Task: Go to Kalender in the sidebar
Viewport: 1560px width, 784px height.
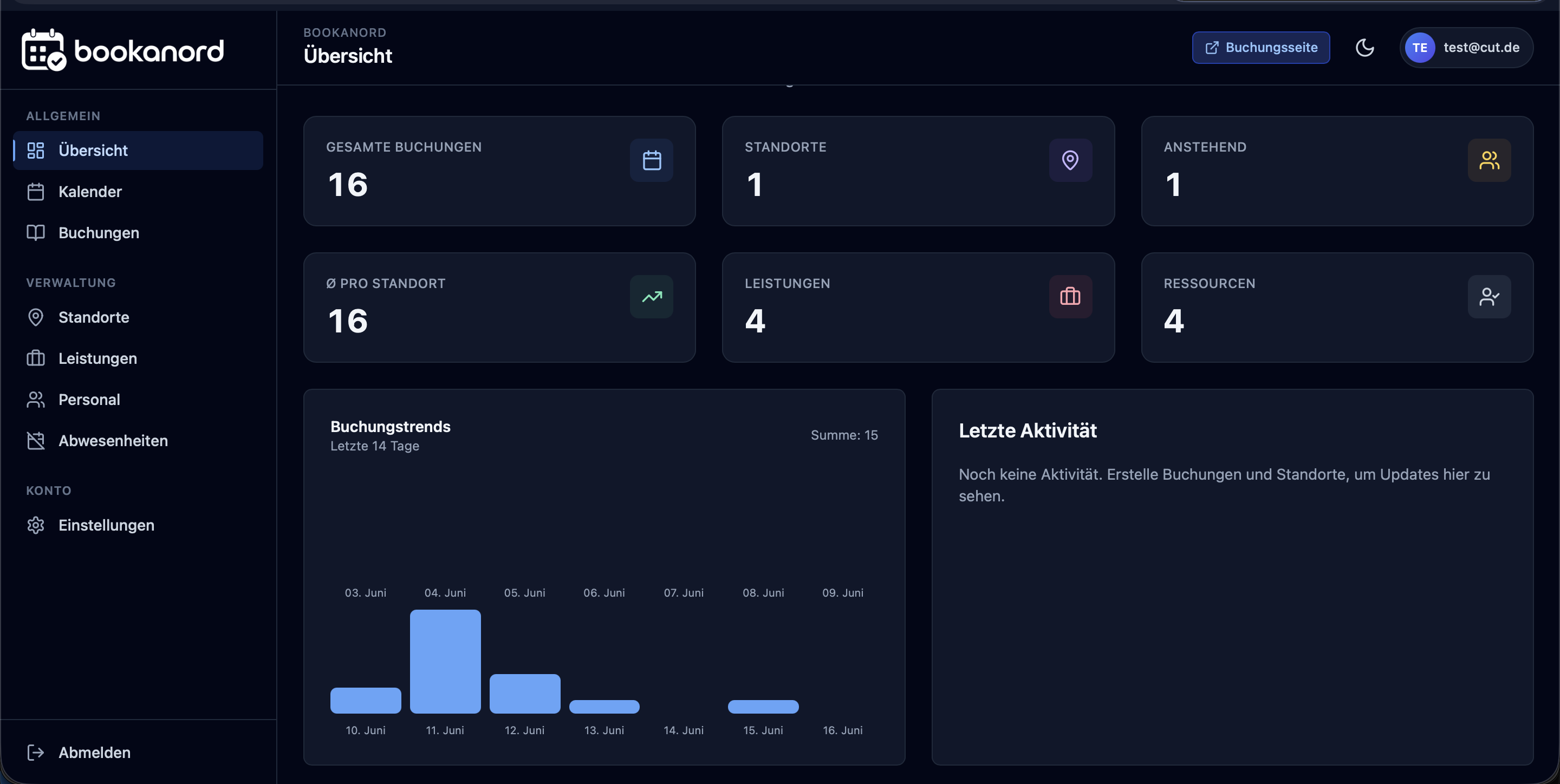Action: click(138, 191)
